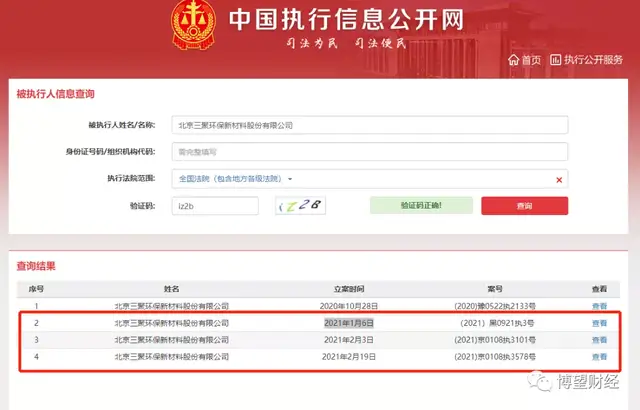Click 案号 column header
640x410 pixels.
[495, 289]
